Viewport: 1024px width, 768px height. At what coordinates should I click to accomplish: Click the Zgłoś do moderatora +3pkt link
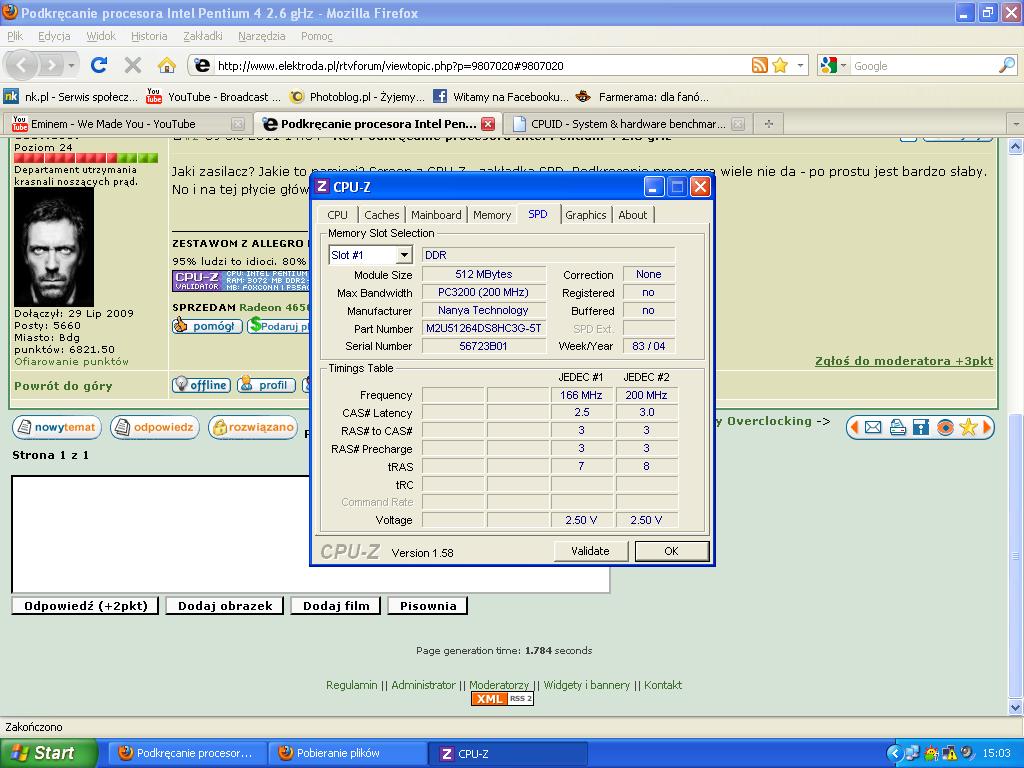click(x=904, y=360)
